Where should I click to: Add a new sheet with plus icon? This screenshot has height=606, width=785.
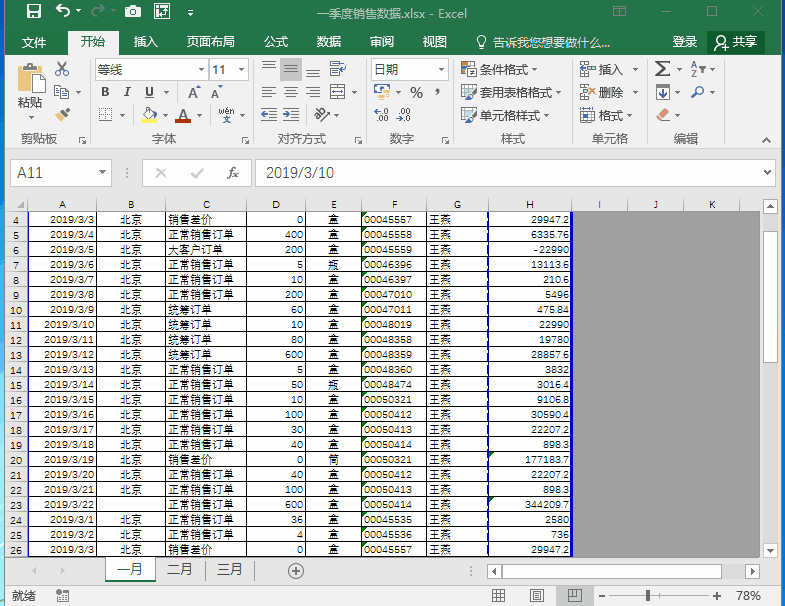pos(295,570)
